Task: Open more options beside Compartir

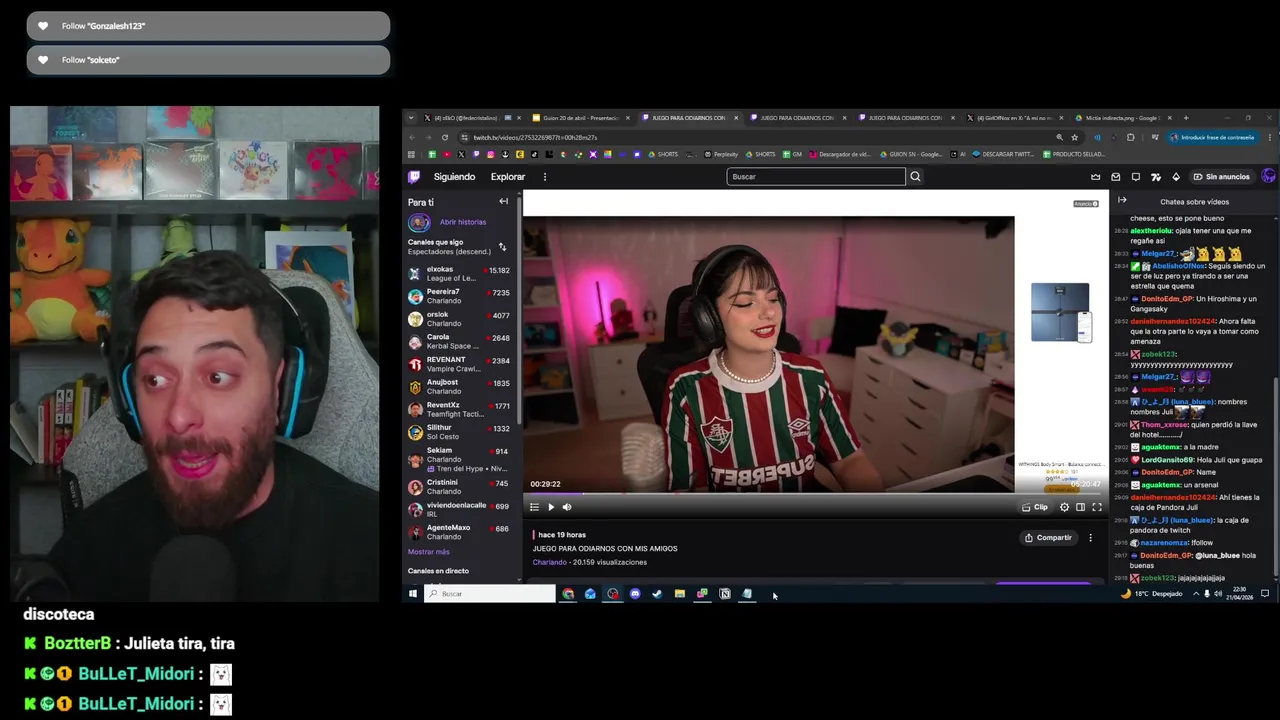Action: click(x=1091, y=538)
